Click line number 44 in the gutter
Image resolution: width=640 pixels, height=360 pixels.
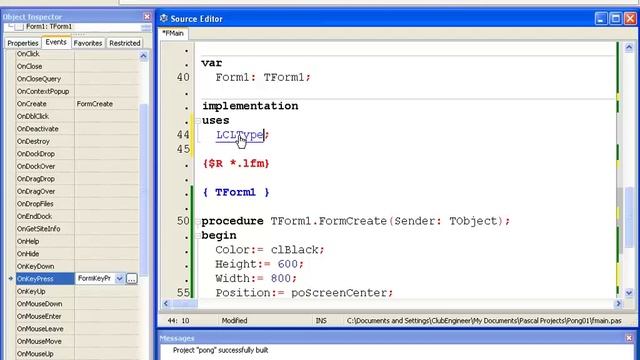pyautogui.click(x=183, y=135)
